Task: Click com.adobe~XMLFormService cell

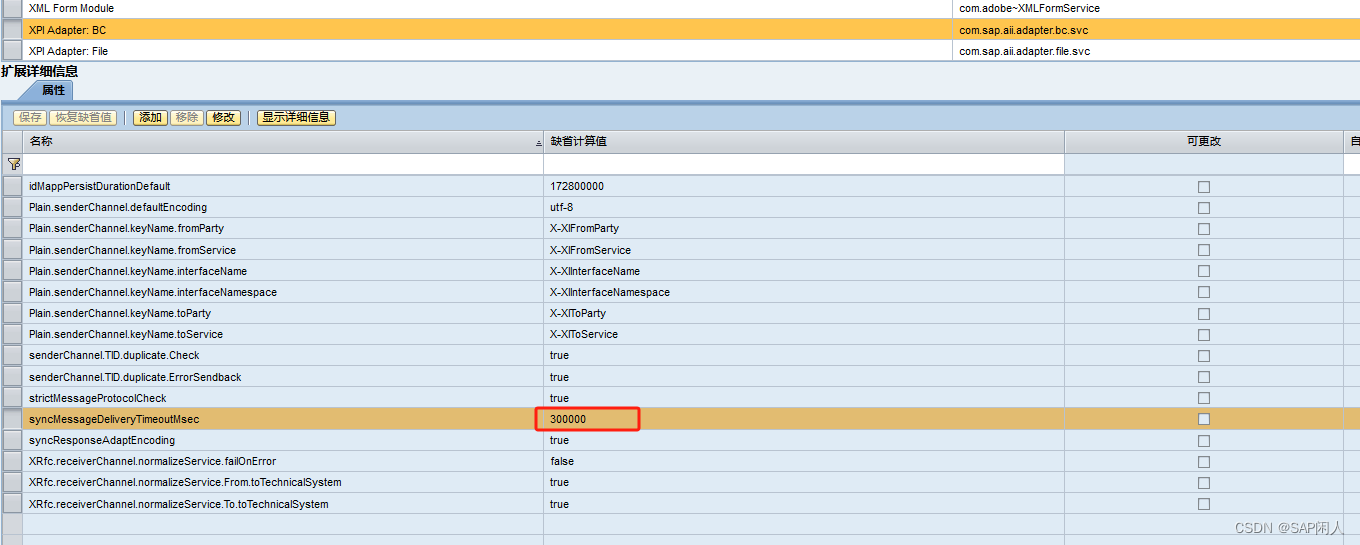Action: click(x=1156, y=8)
